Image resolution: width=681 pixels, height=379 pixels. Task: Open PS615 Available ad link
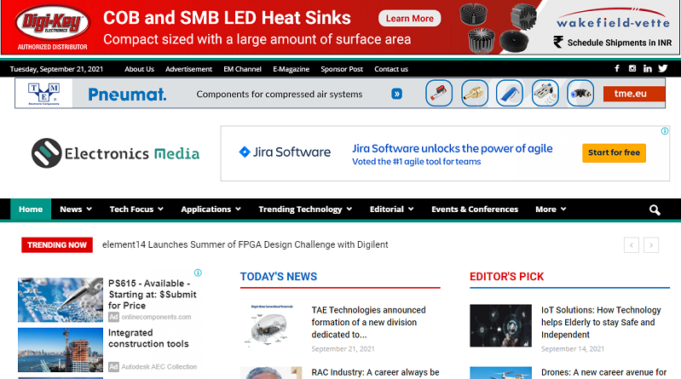(x=152, y=294)
